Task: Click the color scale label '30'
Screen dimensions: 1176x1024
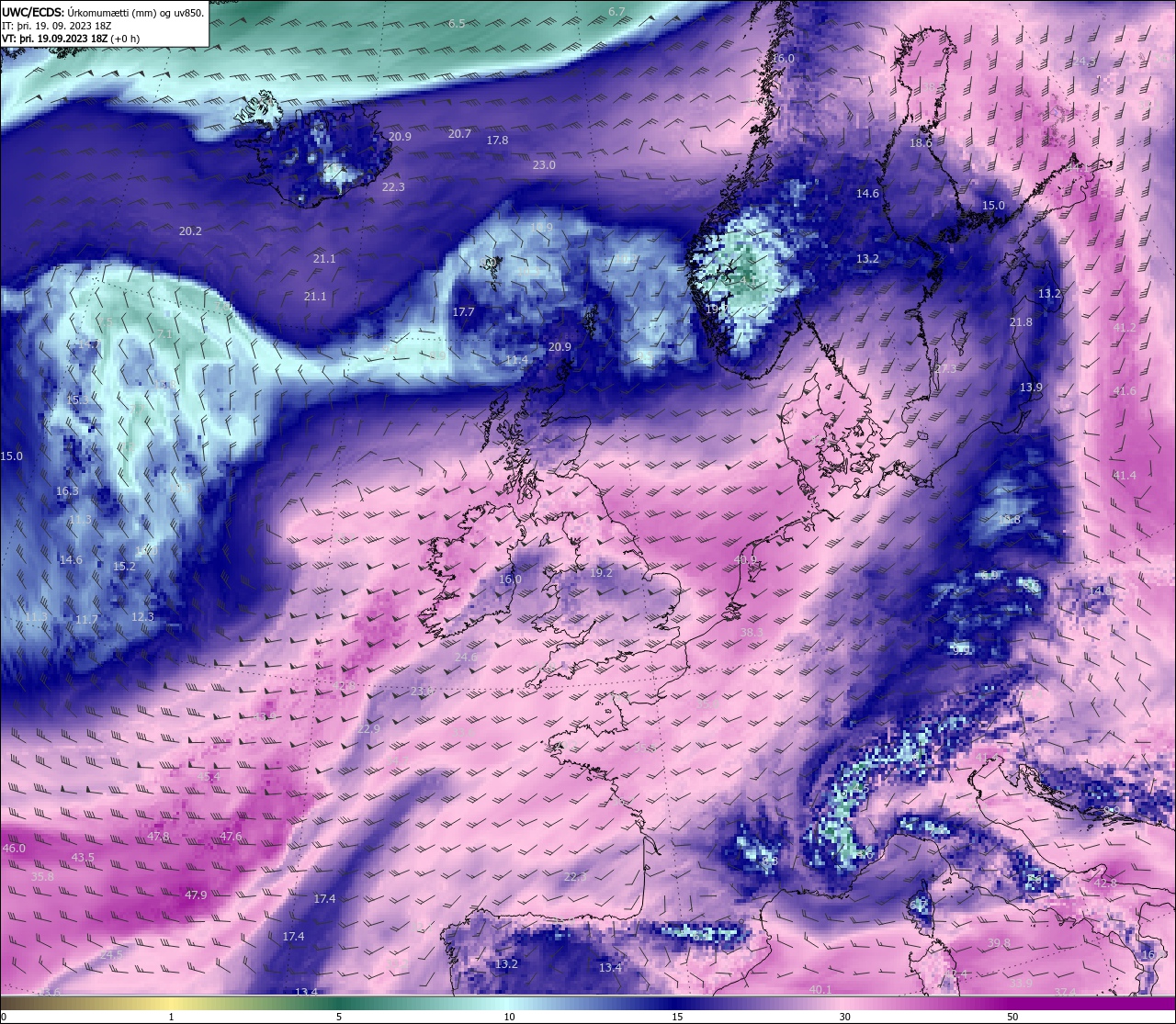Action: point(844,1017)
